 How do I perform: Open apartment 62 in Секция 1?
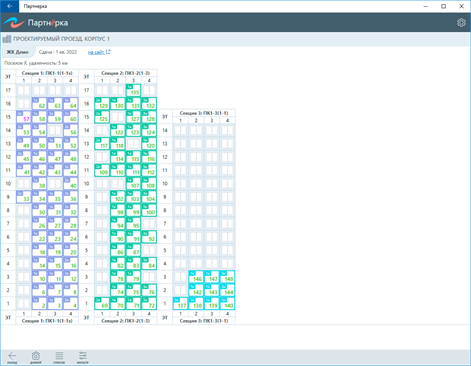point(39,104)
